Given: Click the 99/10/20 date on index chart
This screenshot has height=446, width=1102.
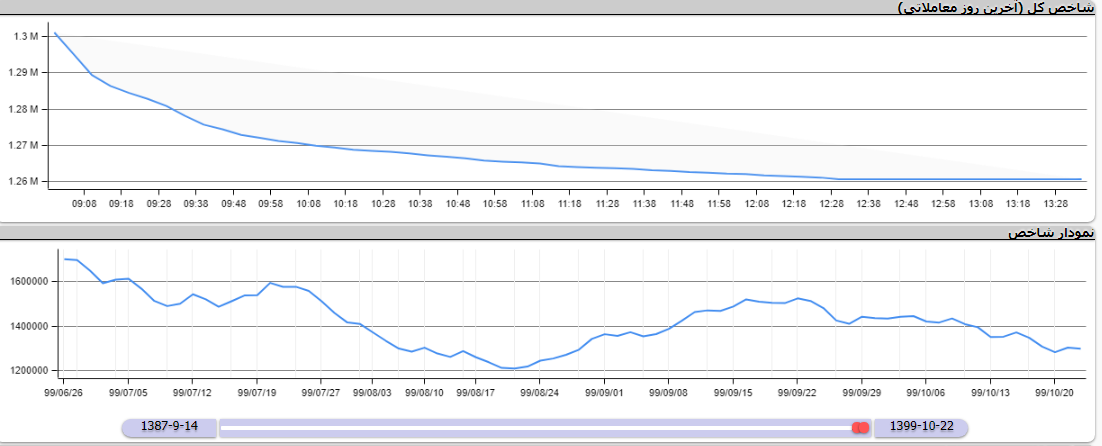Looking at the screenshot, I should coord(1055,393).
